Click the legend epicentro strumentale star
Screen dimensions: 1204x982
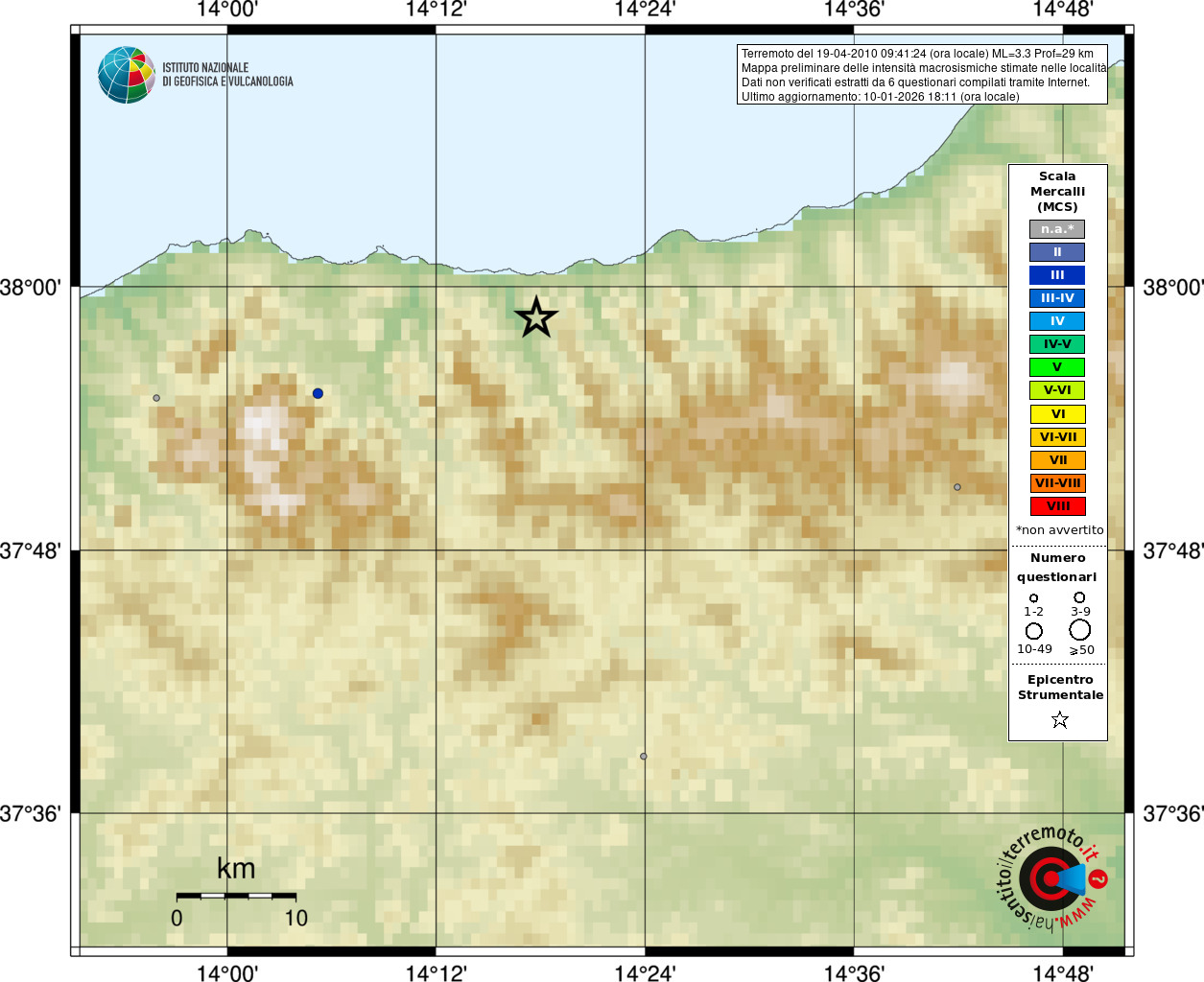point(1060,719)
